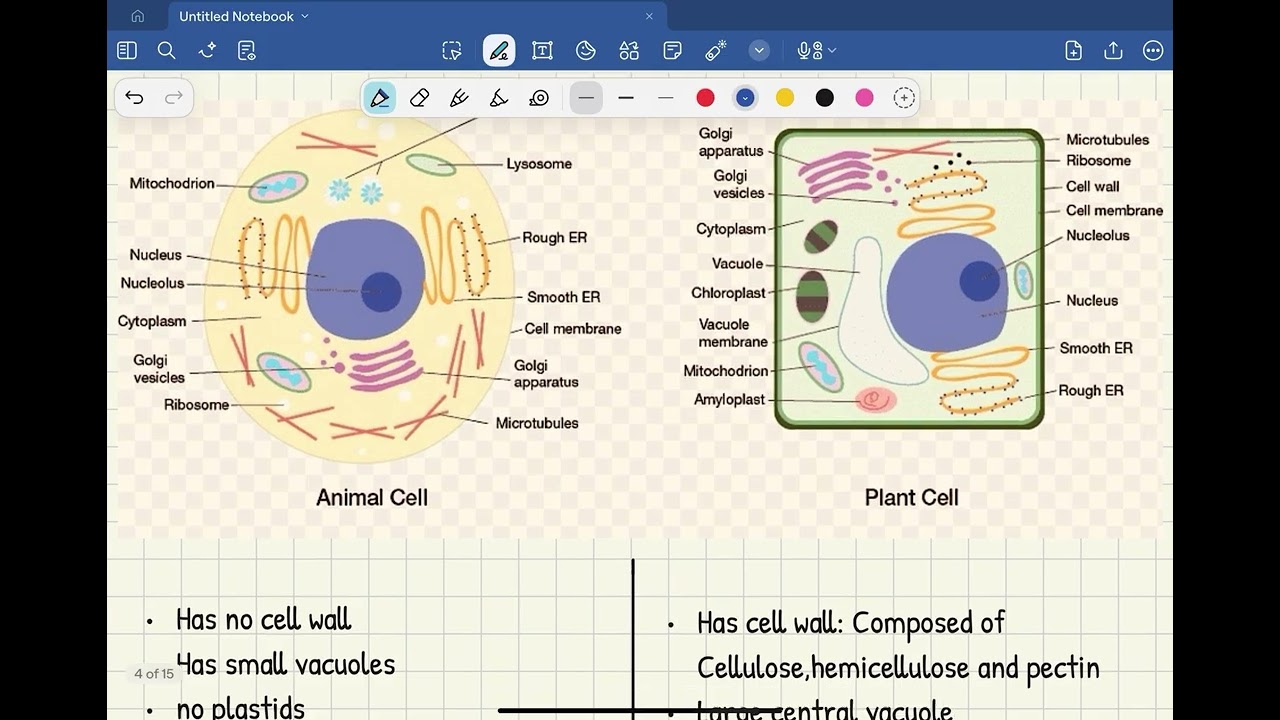Click the 'Has no cell wall' note
The image size is (1280, 720).
[x=263, y=620]
